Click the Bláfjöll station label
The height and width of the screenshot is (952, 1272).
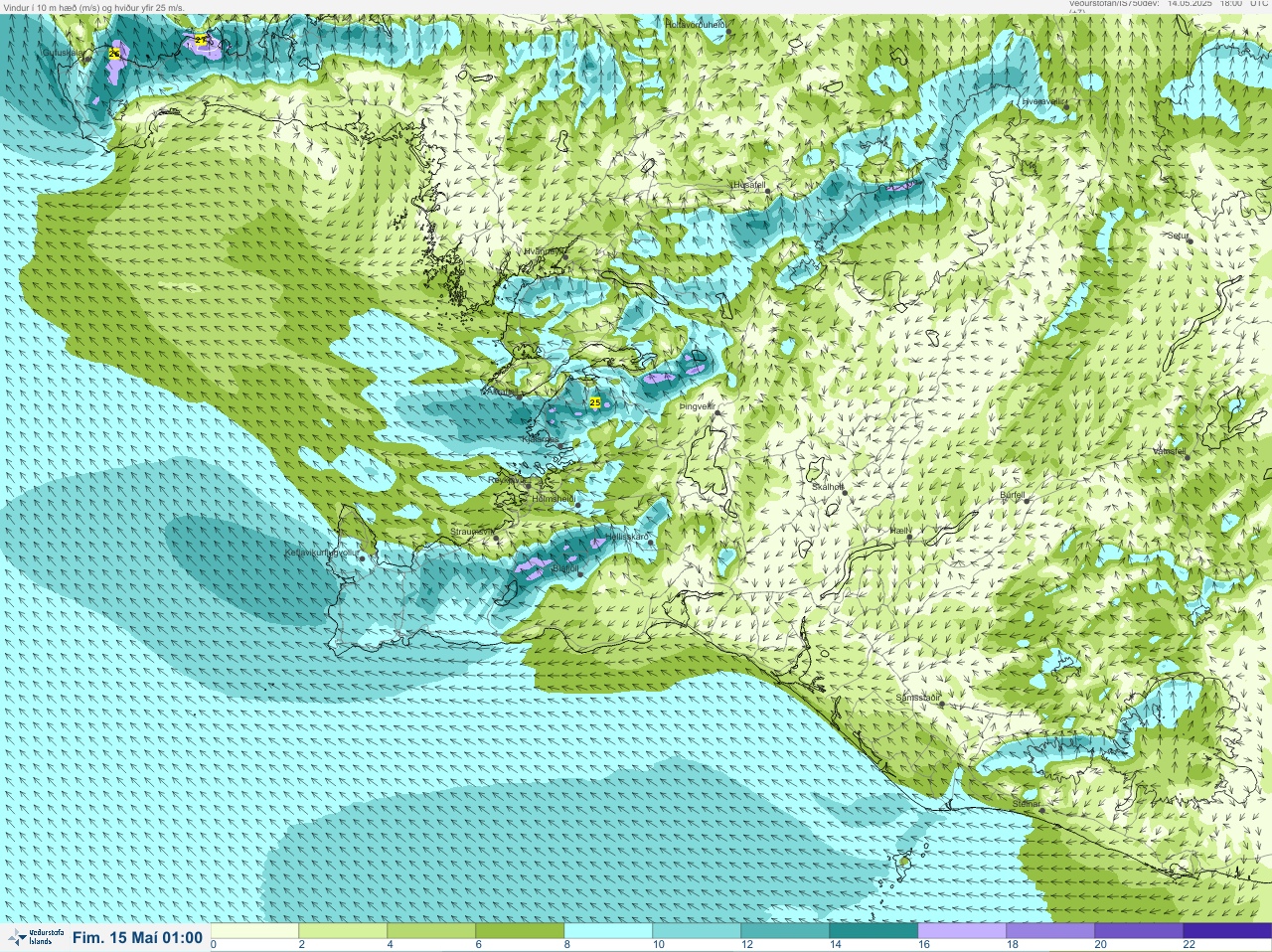(563, 568)
